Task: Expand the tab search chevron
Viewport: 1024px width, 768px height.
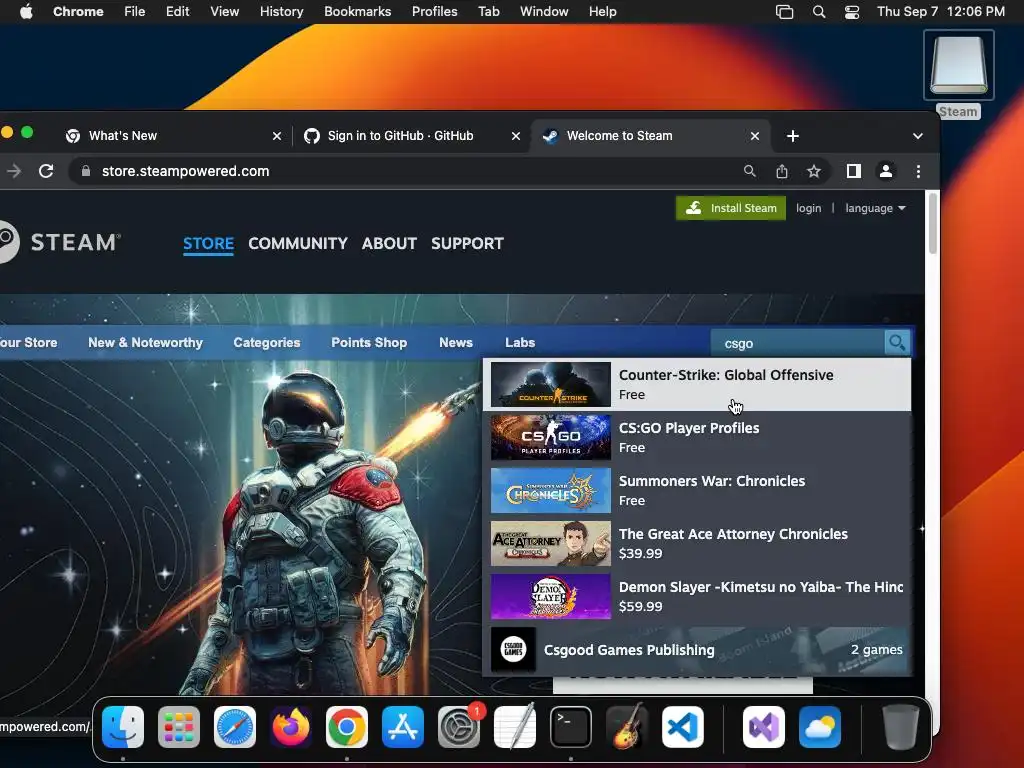Action: coord(918,136)
